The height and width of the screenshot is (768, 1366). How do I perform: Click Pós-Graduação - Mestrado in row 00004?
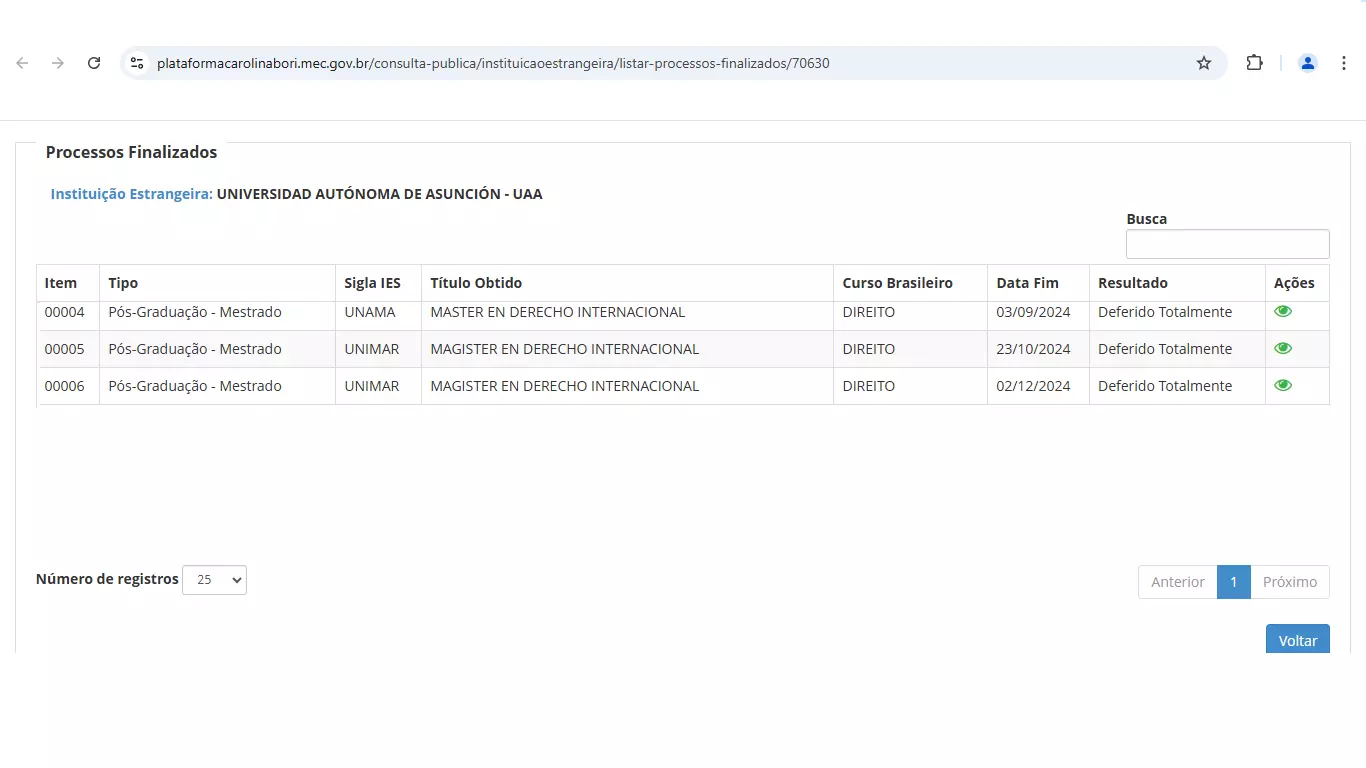click(195, 312)
